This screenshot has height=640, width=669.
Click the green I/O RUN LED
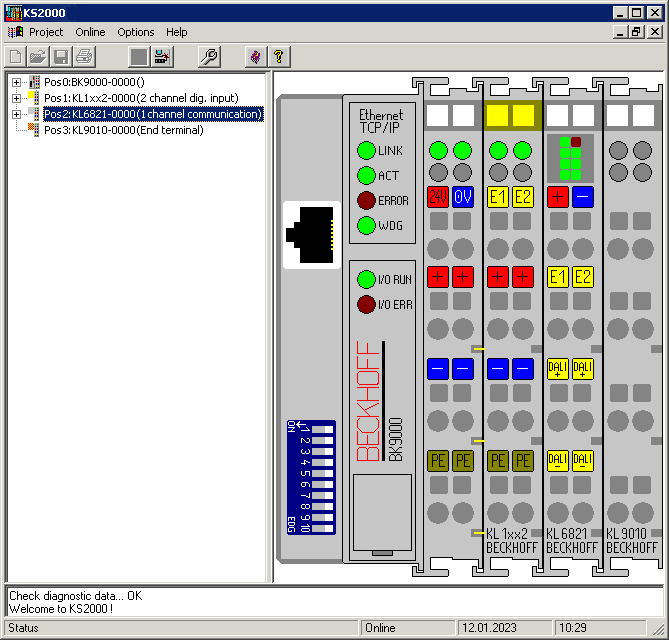pos(366,279)
